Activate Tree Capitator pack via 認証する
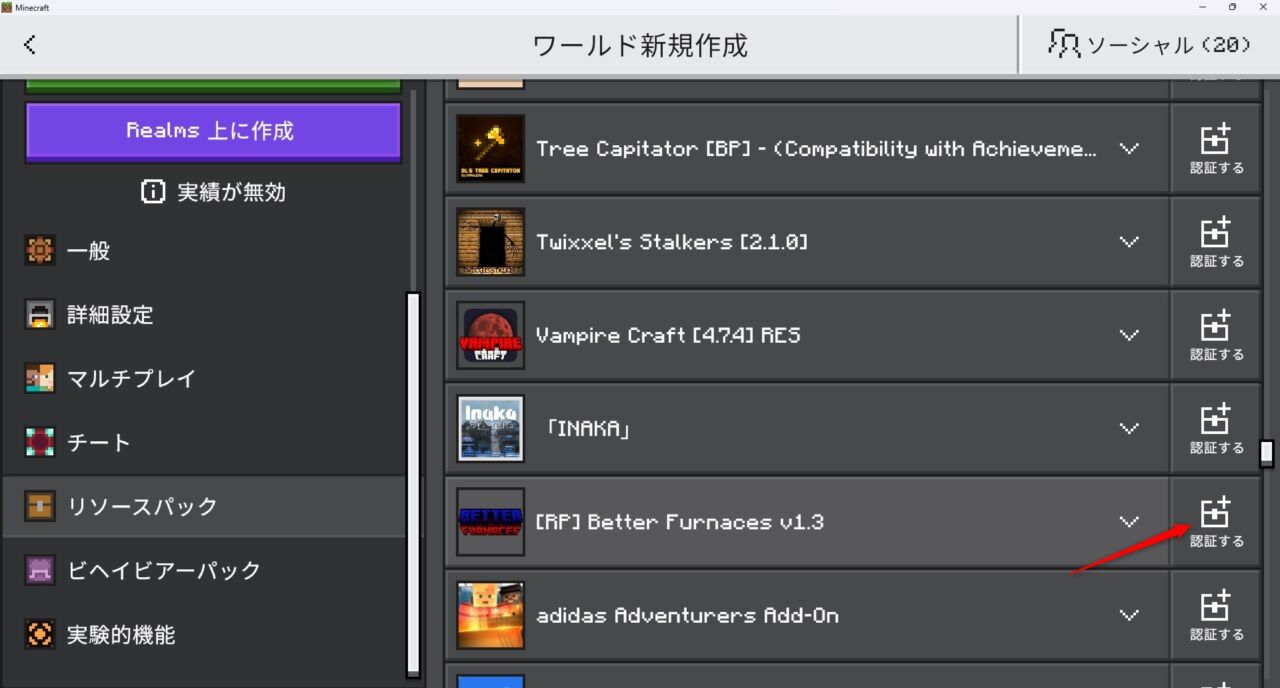 click(x=1216, y=149)
